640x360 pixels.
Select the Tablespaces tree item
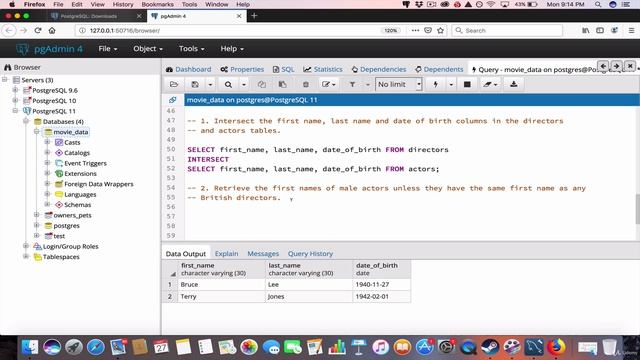61,257
